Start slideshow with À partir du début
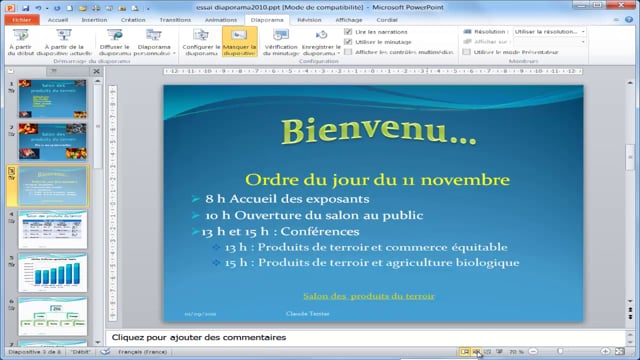 pyautogui.click(x=20, y=42)
